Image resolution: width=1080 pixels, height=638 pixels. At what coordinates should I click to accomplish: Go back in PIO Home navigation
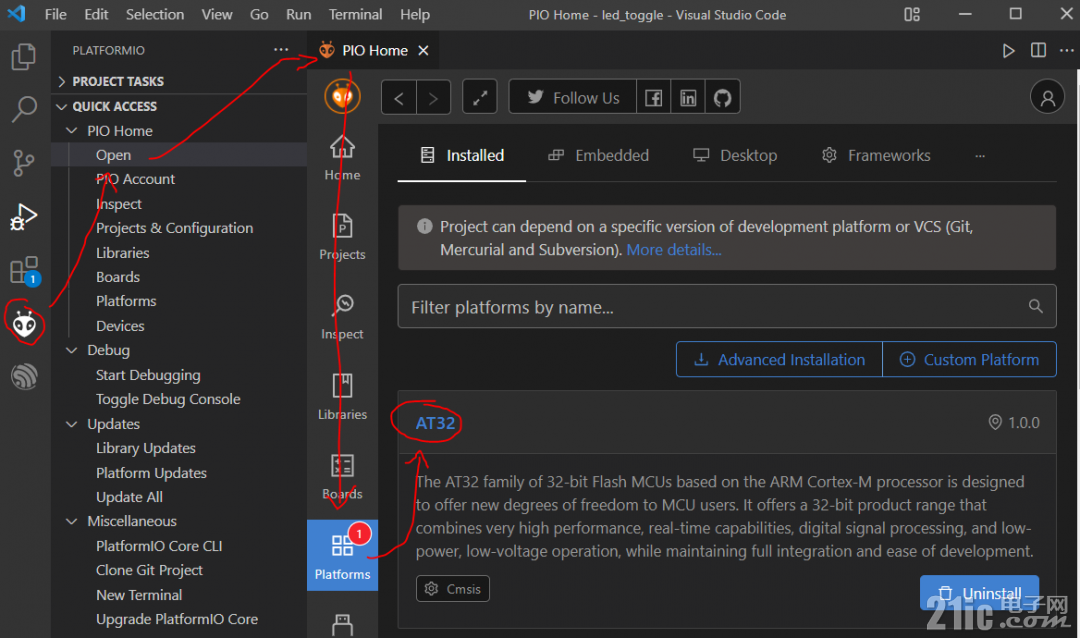[x=399, y=98]
